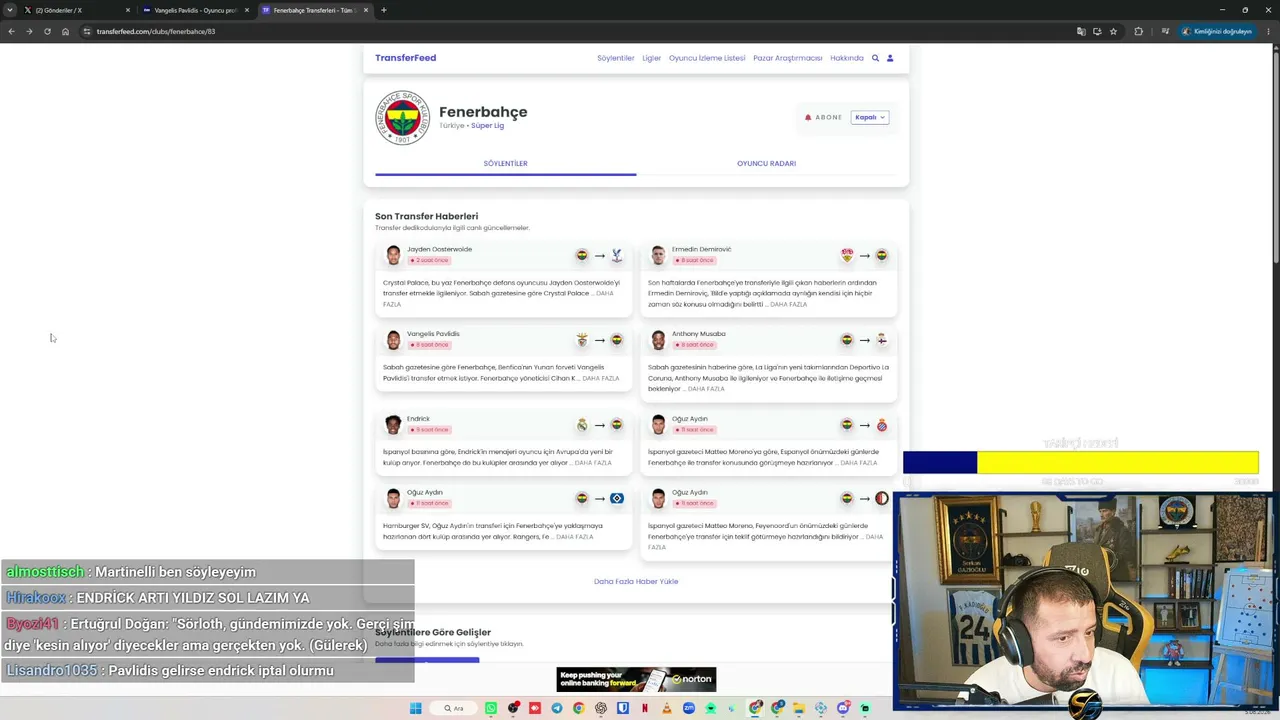This screenshot has width=1280, height=720.
Task: Click the Norton online banking ad banner
Action: coord(636,679)
